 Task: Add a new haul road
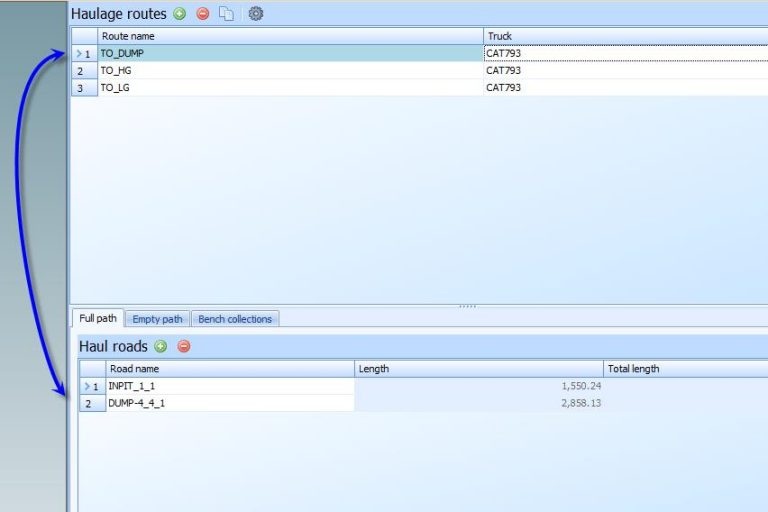point(161,347)
